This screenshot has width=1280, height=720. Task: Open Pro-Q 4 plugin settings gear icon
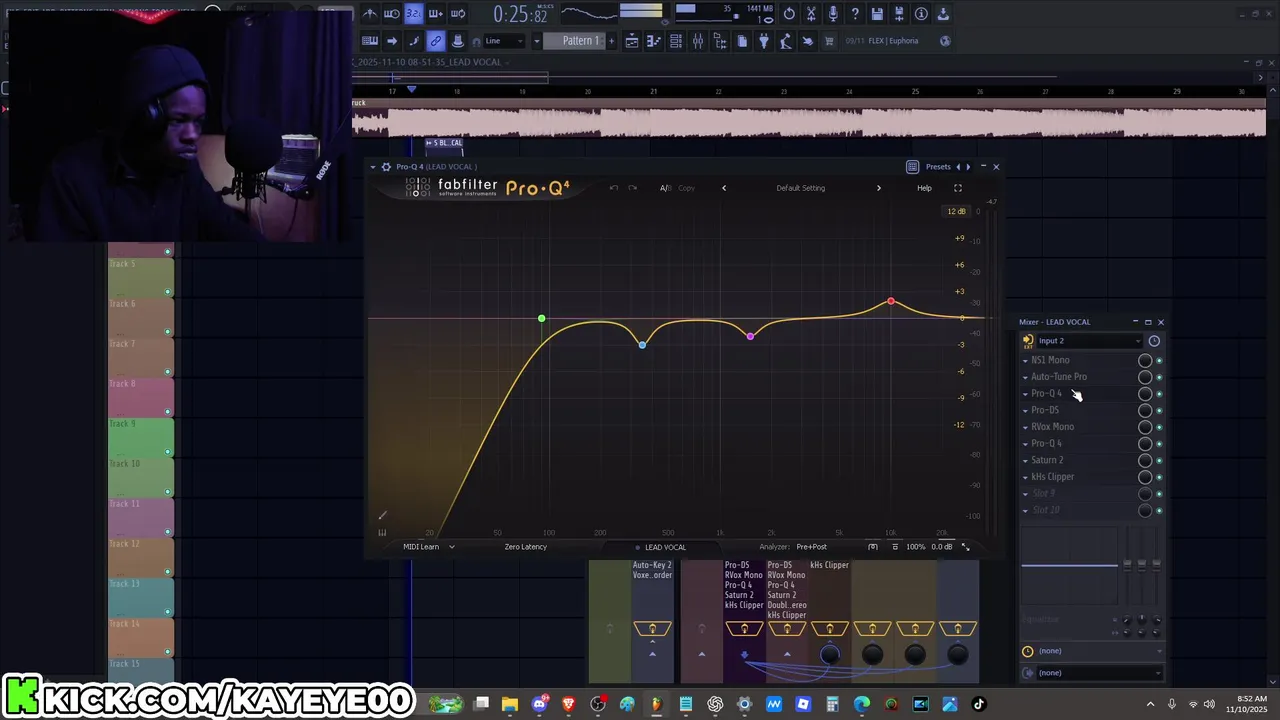(386, 167)
